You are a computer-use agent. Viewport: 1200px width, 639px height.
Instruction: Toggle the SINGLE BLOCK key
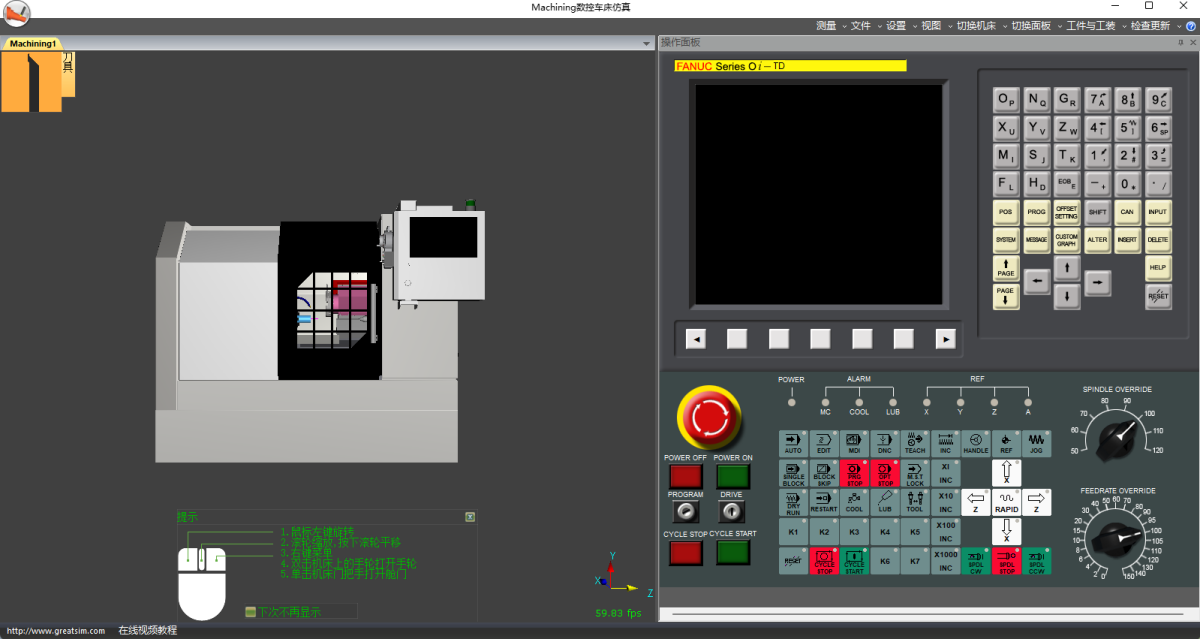(x=793, y=473)
